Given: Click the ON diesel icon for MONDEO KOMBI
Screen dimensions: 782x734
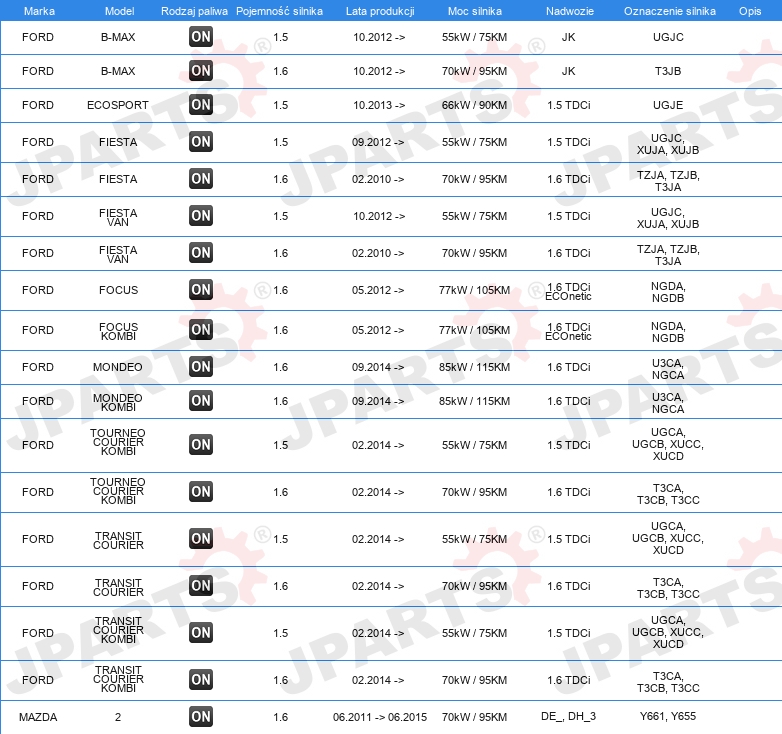Looking at the screenshot, I should click(x=201, y=401).
